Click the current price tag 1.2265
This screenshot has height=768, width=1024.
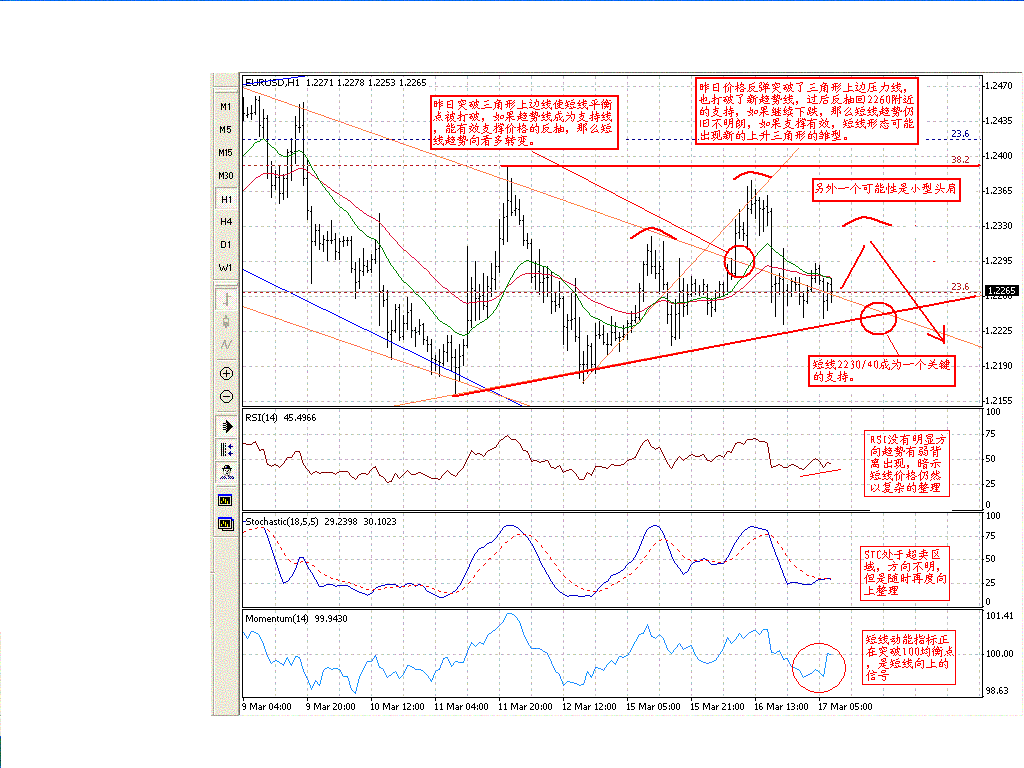tap(1001, 291)
